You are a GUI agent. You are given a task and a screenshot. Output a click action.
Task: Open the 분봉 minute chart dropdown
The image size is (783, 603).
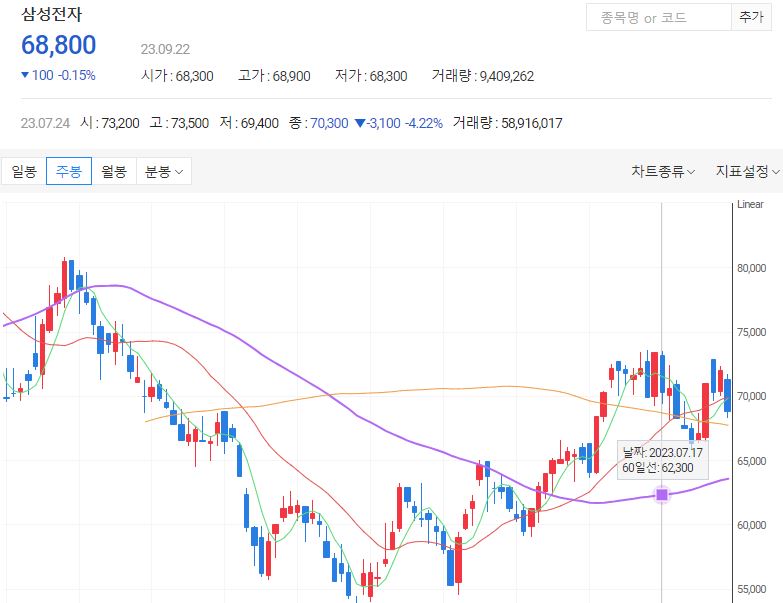click(164, 171)
